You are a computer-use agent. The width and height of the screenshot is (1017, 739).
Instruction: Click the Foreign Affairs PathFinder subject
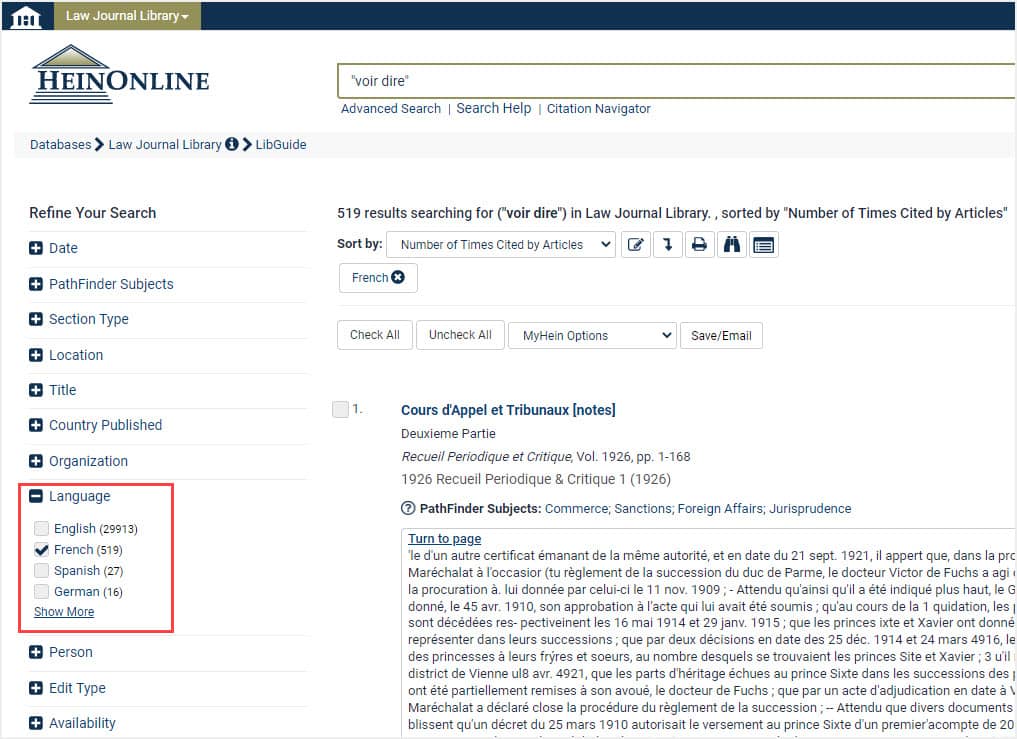(721, 509)
